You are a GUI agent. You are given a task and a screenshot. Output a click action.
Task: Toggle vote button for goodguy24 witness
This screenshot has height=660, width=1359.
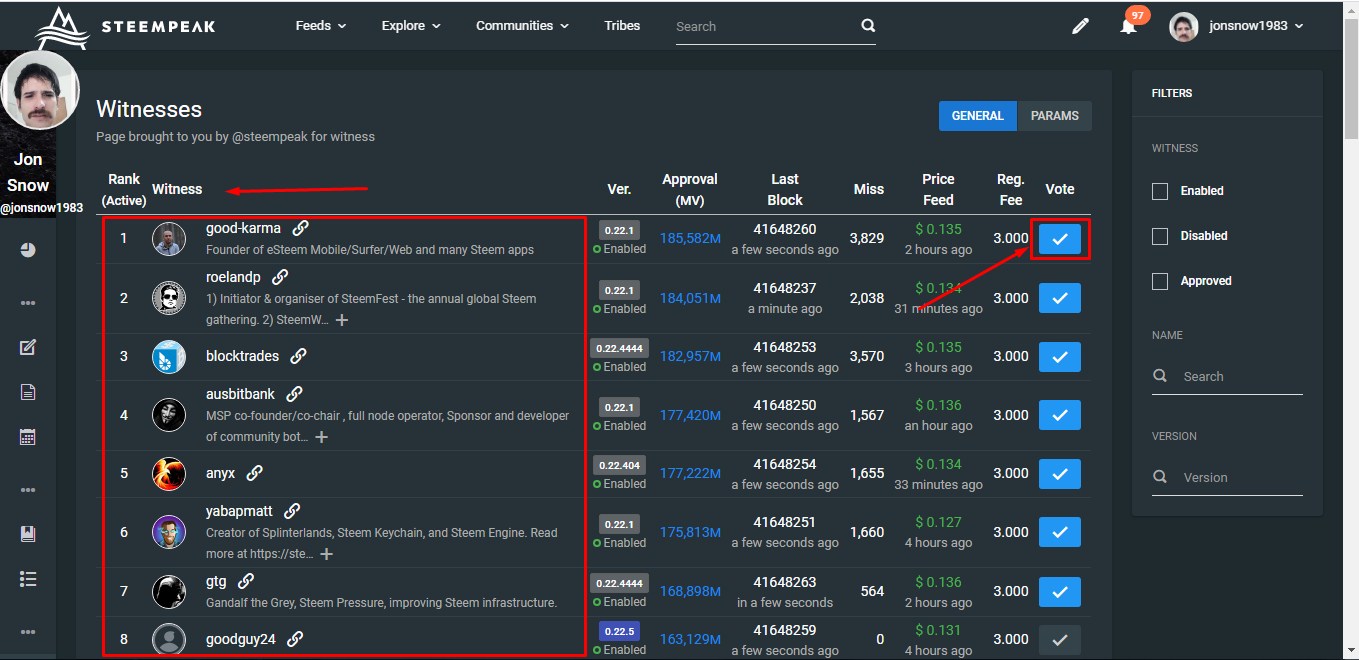(1059, 639)
